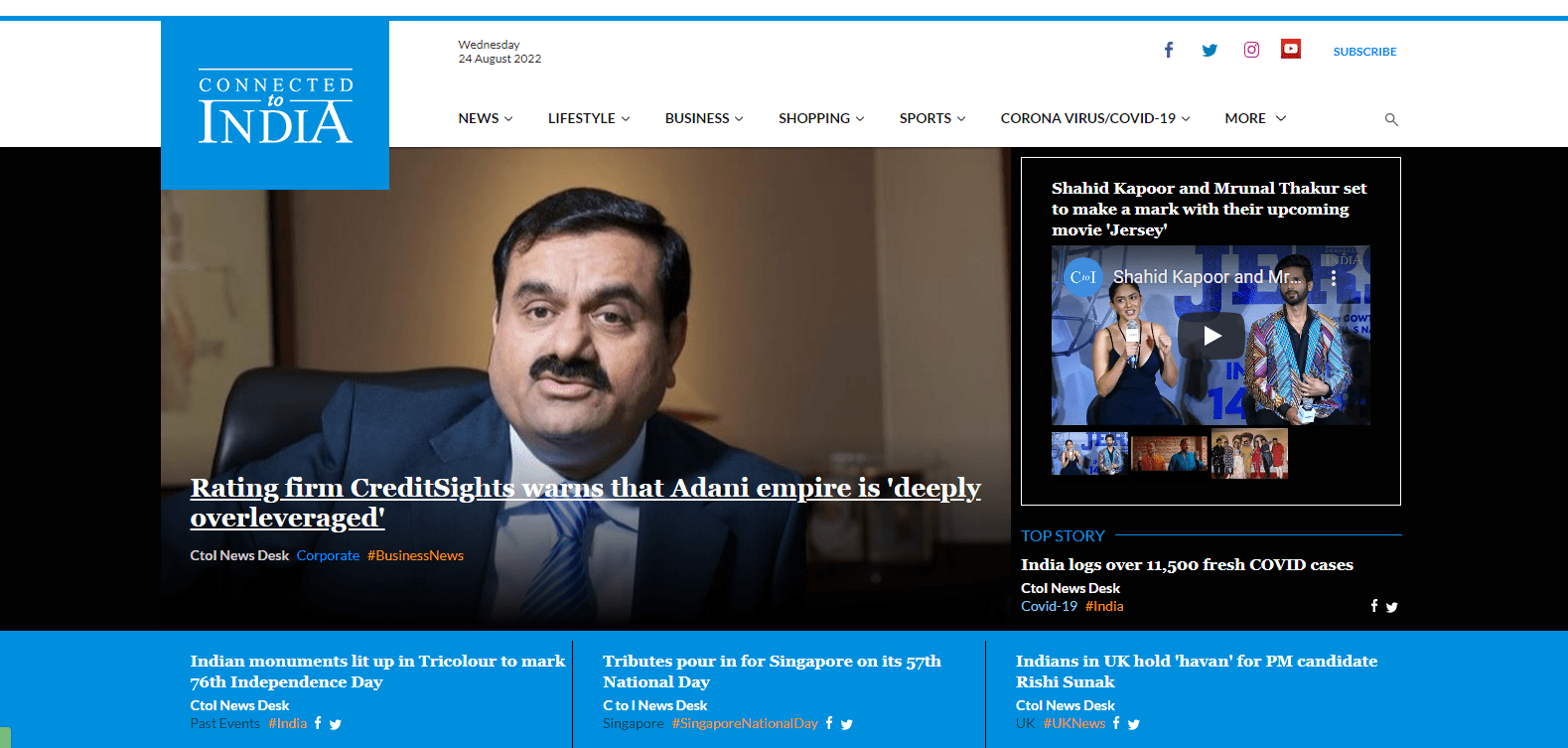Image resolution: width=1568 pixels, height=748 pixels.
Task: Open the #India tag under the COVID story
Action: pos(1104,606)
